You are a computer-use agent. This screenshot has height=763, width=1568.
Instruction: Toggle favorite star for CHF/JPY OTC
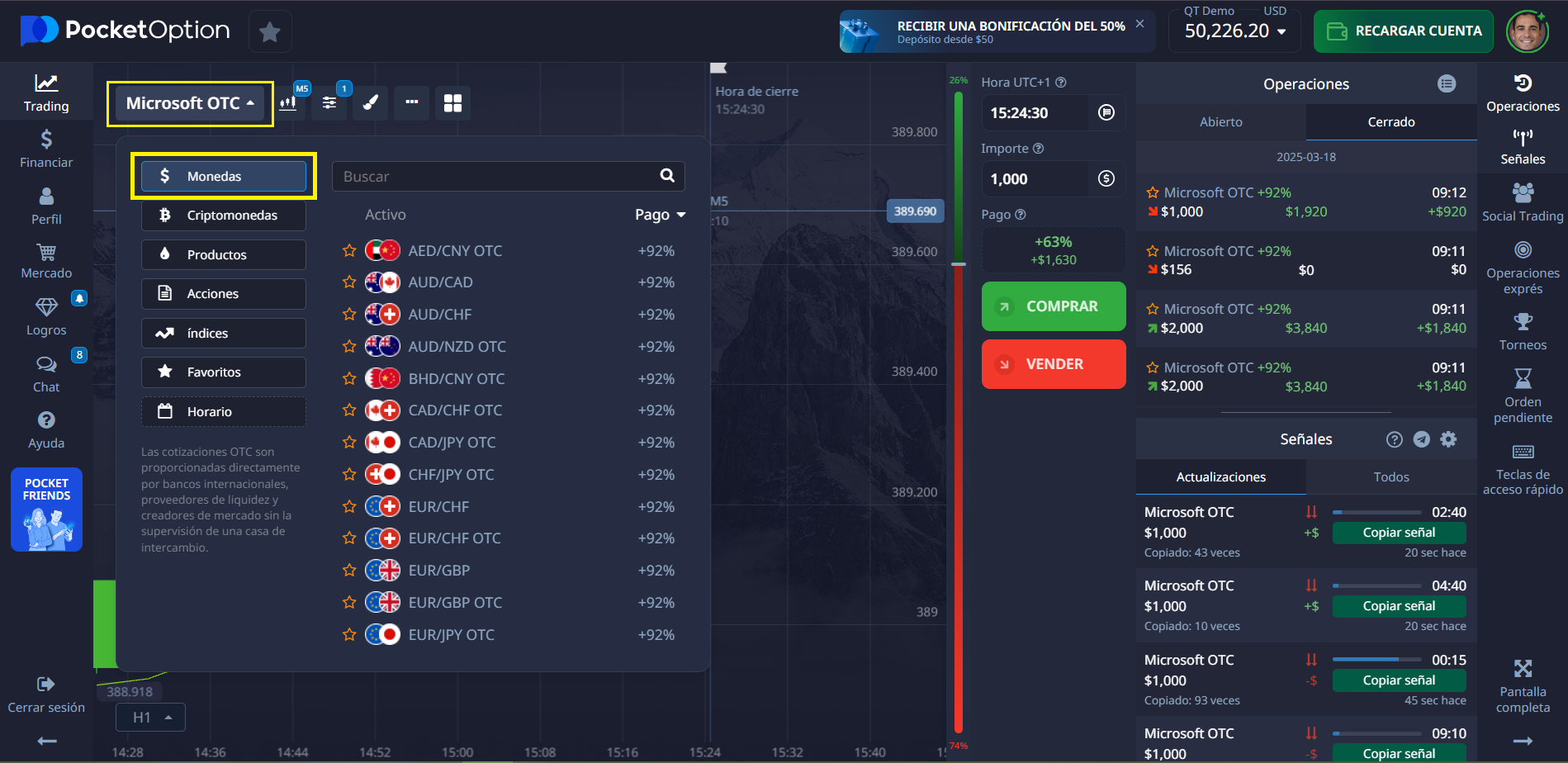[x=349, y=475]
